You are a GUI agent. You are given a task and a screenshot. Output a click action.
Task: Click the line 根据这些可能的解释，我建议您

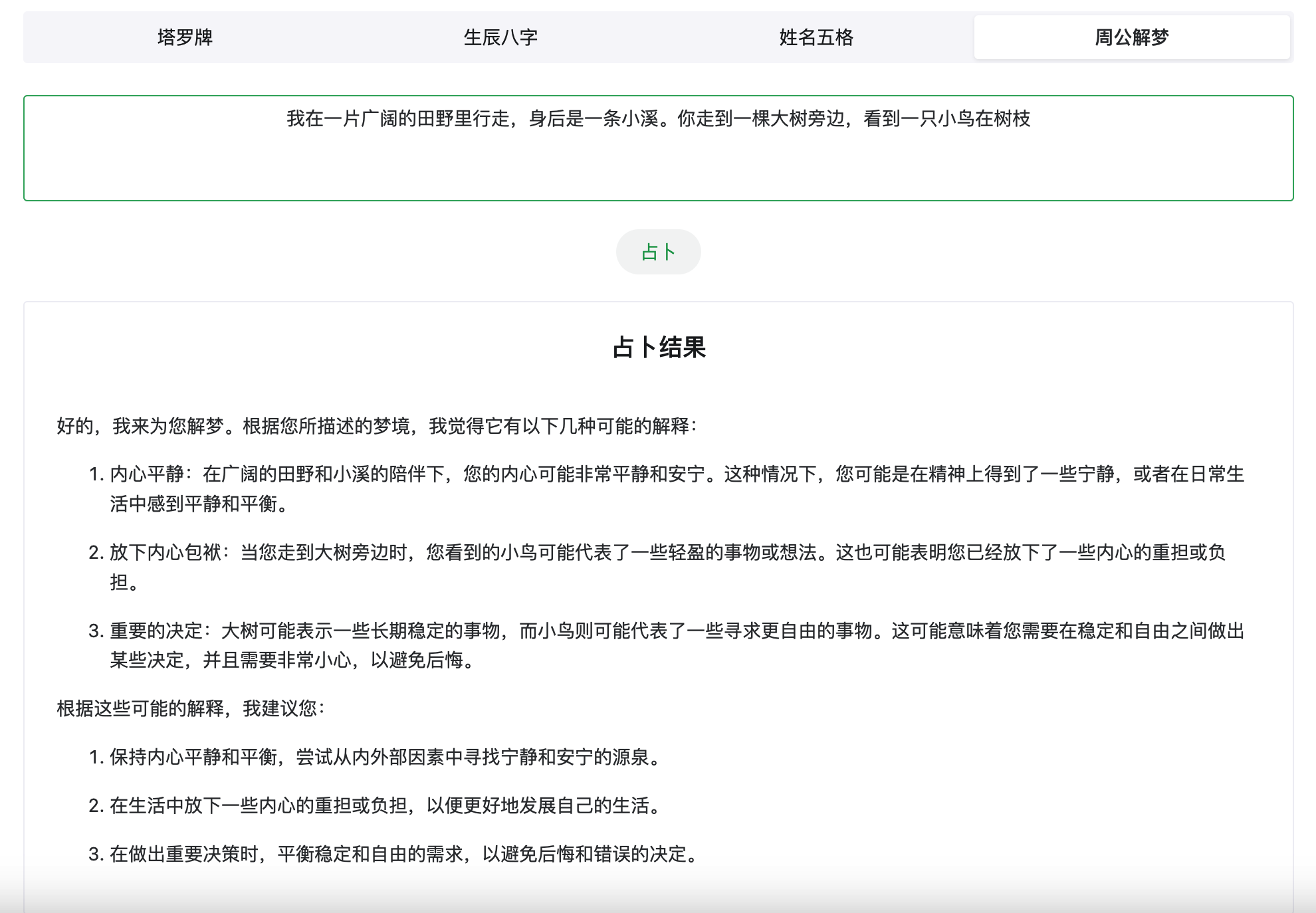[x=190, y=709]
